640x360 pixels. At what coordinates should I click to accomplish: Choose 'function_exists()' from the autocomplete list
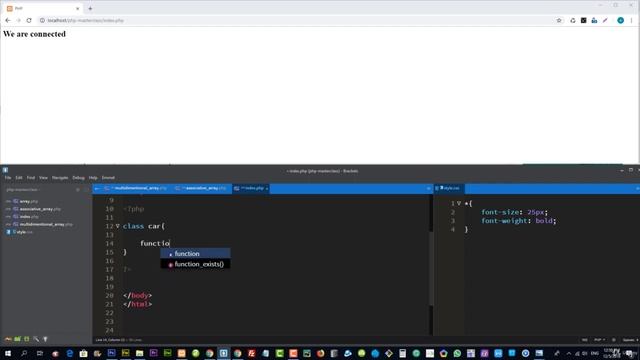196,264
